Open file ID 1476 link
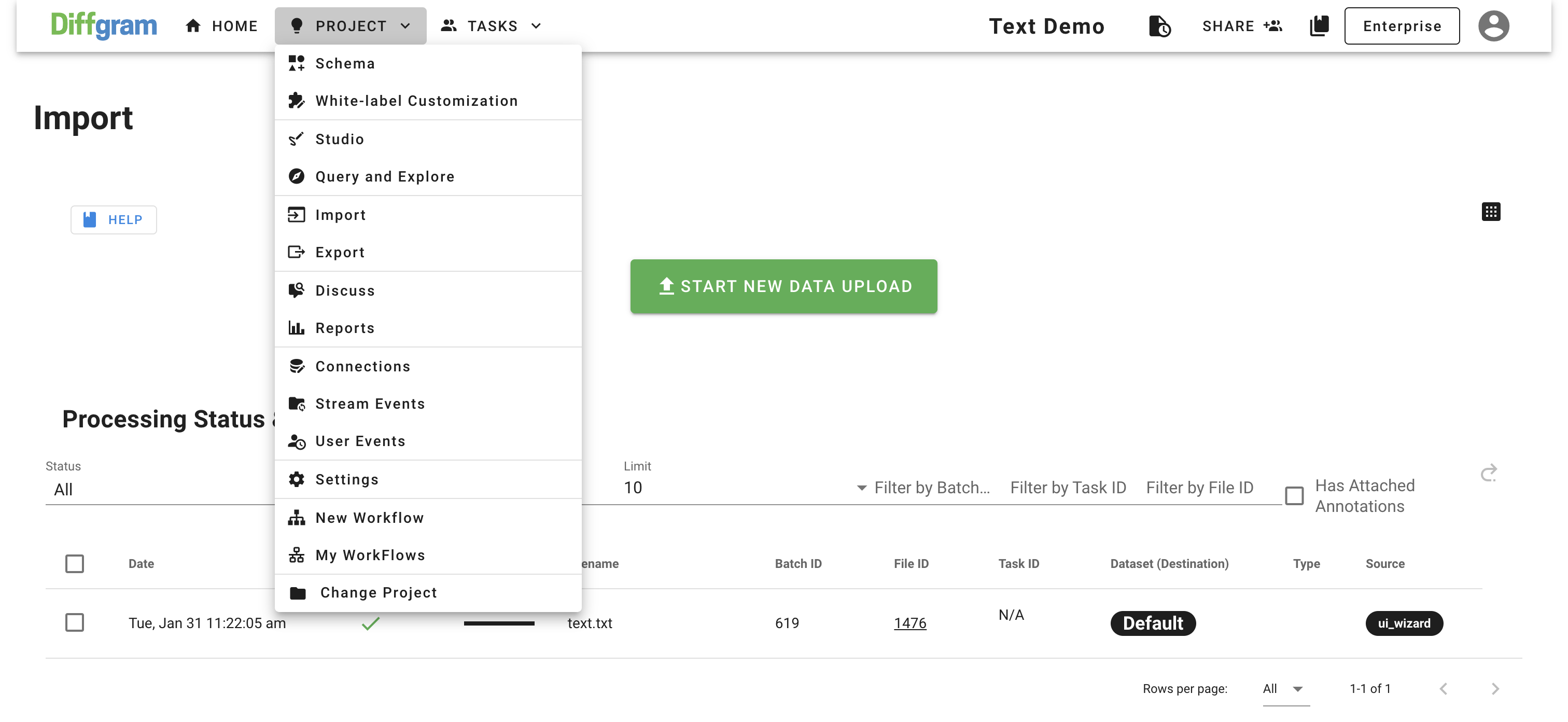The height and width of the screenshot is (722, 1568). coord(909,623)
